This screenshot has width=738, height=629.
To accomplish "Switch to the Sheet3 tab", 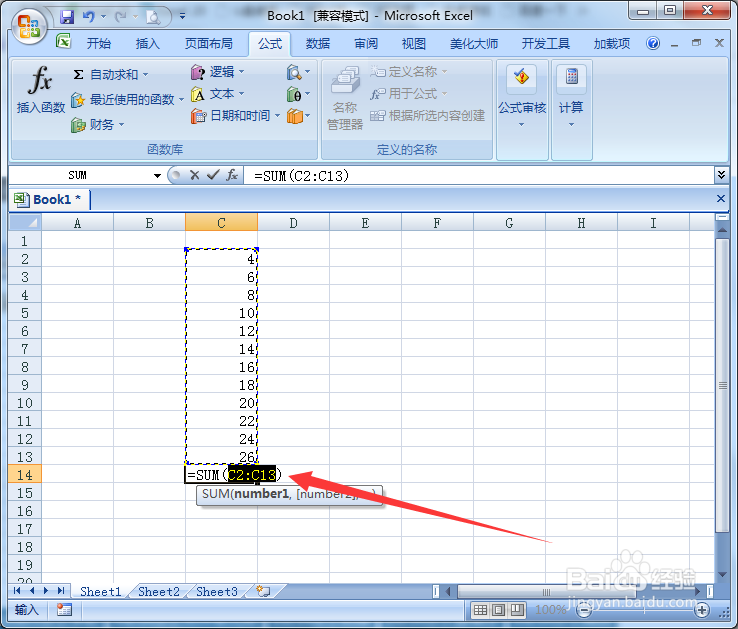I will [x=217, y=591].
